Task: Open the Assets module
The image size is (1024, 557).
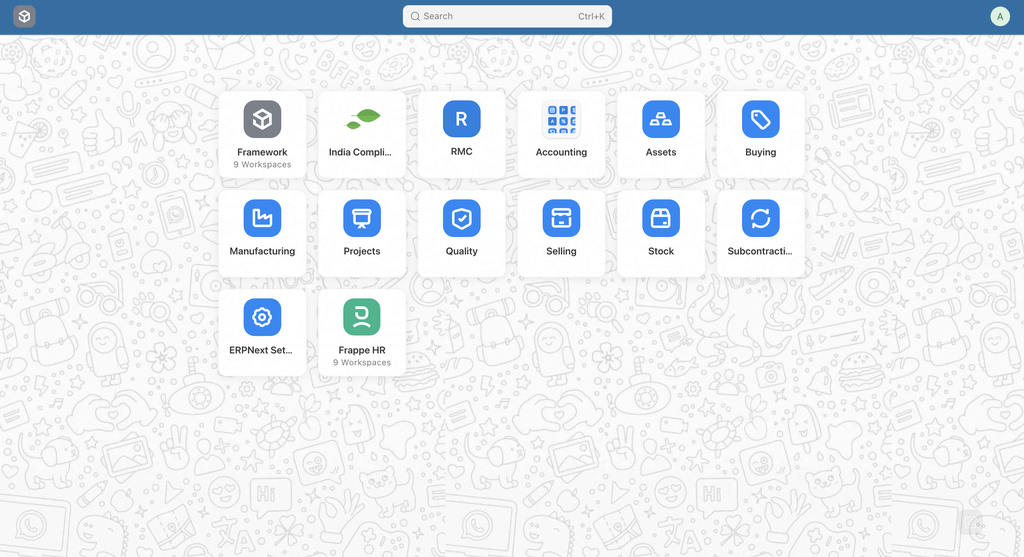Action: tap(661, 120)
